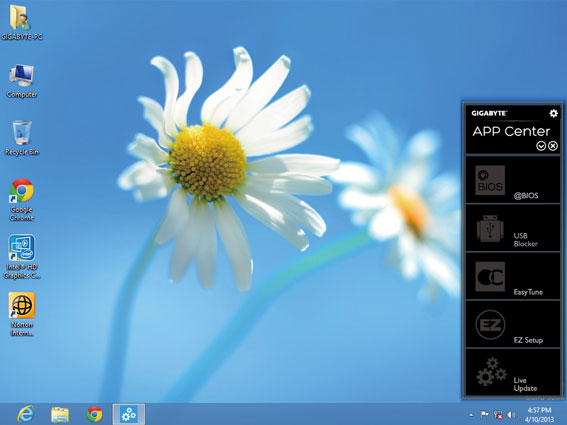This screenshot has width=567, height=425.
Task: Click the GIGABYTE logo in APP Center
Action: [x=489, y=113]
